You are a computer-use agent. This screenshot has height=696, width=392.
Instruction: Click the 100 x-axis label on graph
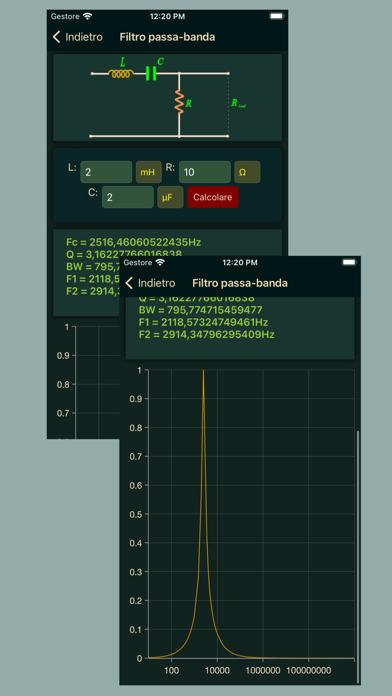click(171, 670)
